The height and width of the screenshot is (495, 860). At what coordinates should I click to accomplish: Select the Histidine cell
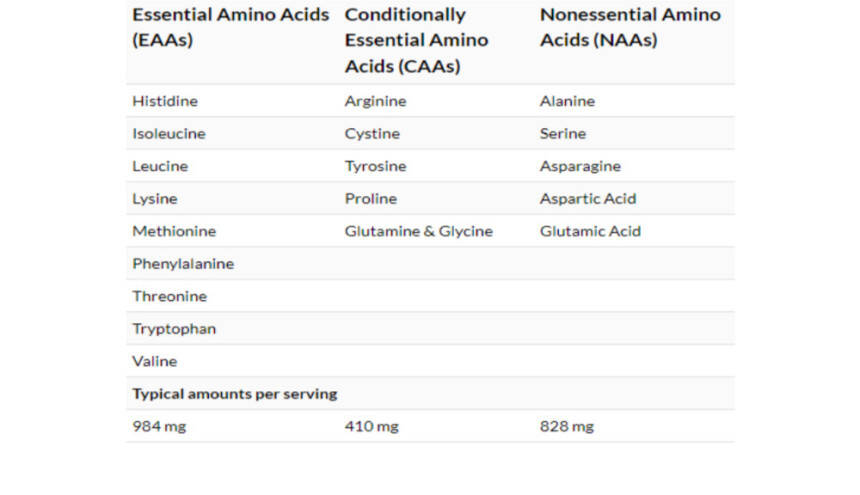pyautogui.click(x=165, y=101)
